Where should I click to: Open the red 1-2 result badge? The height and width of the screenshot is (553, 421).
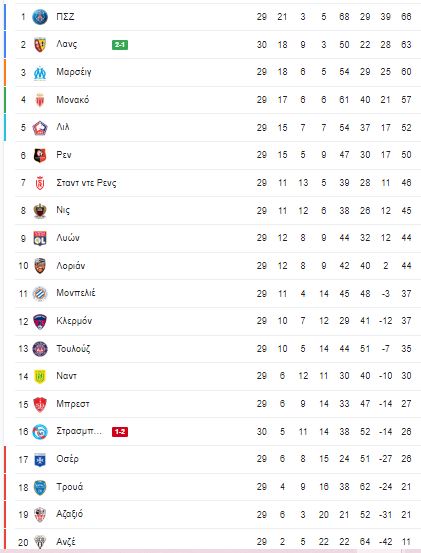click(120, 432)
